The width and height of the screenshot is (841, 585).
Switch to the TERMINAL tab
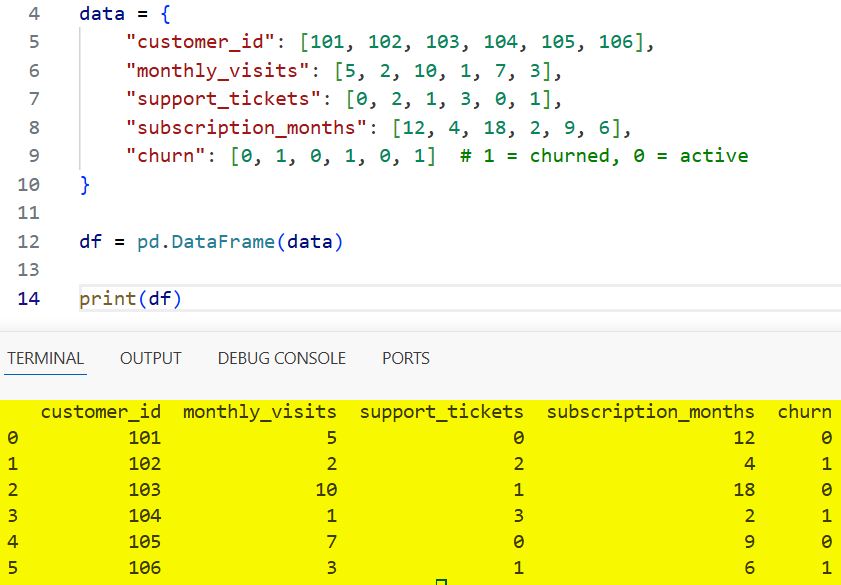click(46, 358)
